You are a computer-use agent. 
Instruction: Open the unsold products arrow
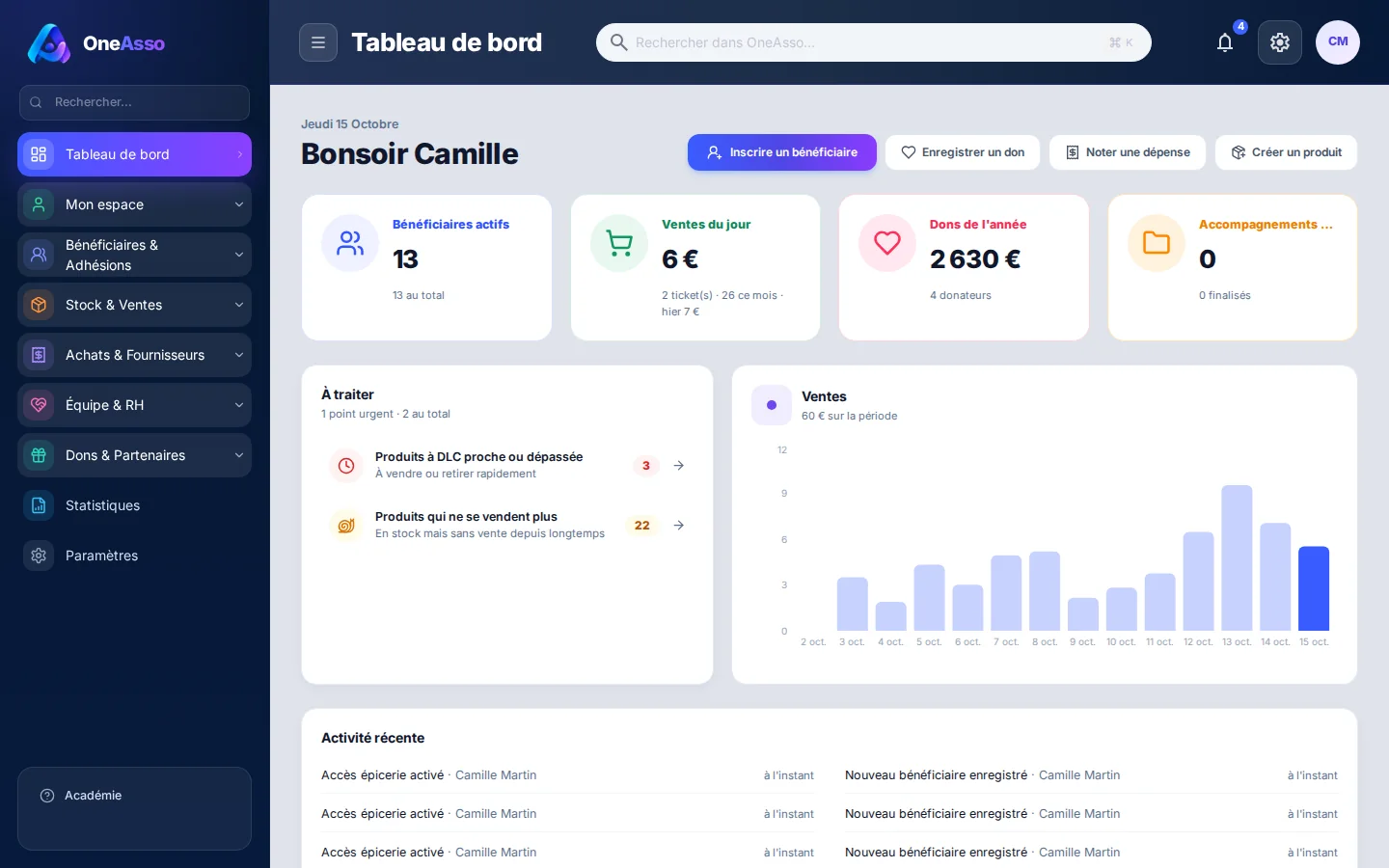tap(679, 526)
